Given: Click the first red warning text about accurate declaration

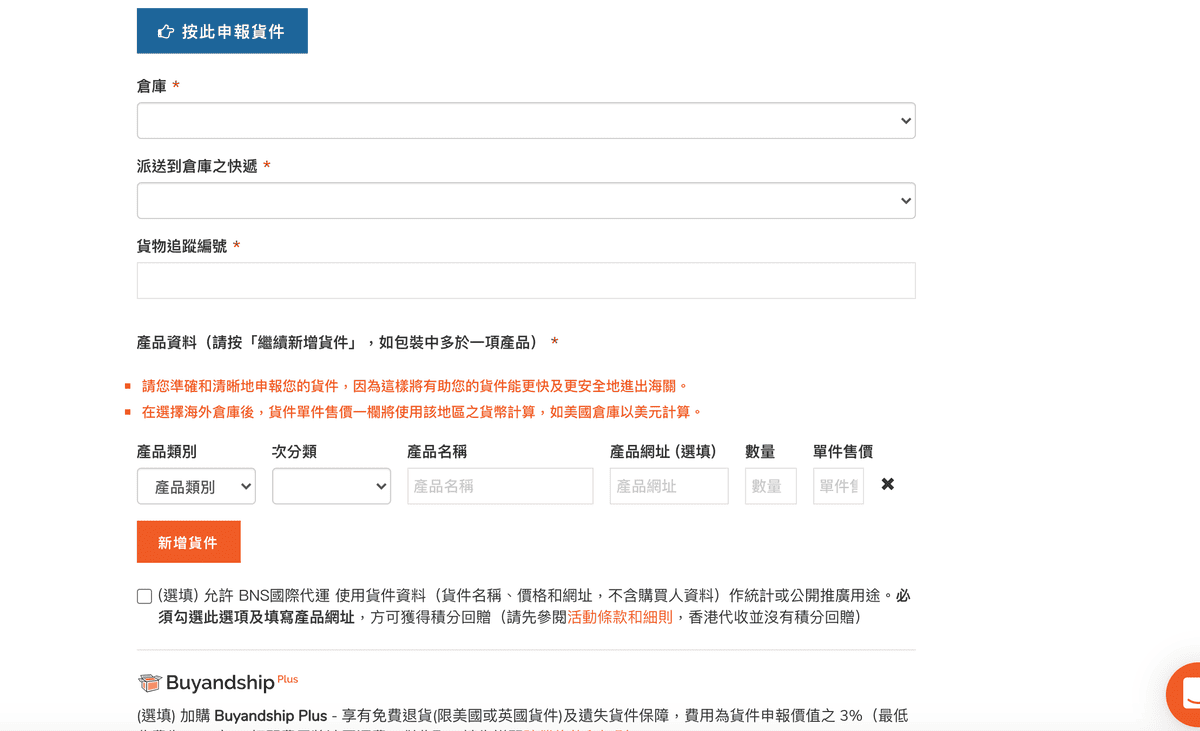Looking at the screenshot, I should (x=415, y=386).
